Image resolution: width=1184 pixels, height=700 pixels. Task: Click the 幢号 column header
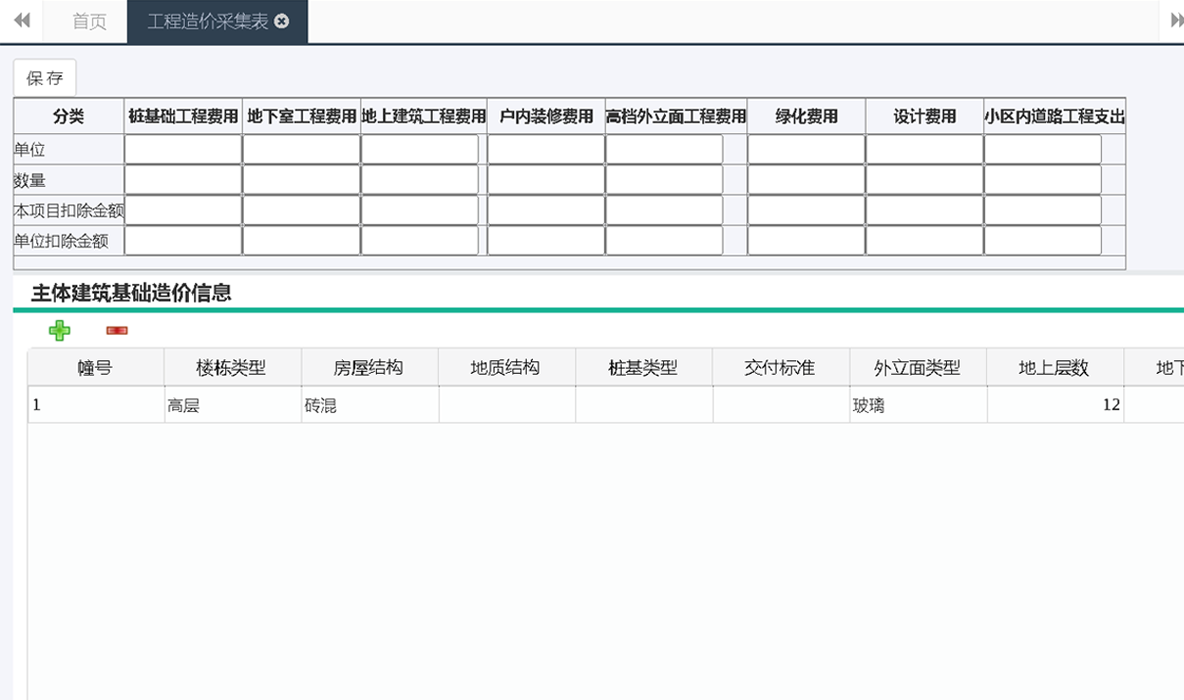[96, 367]
